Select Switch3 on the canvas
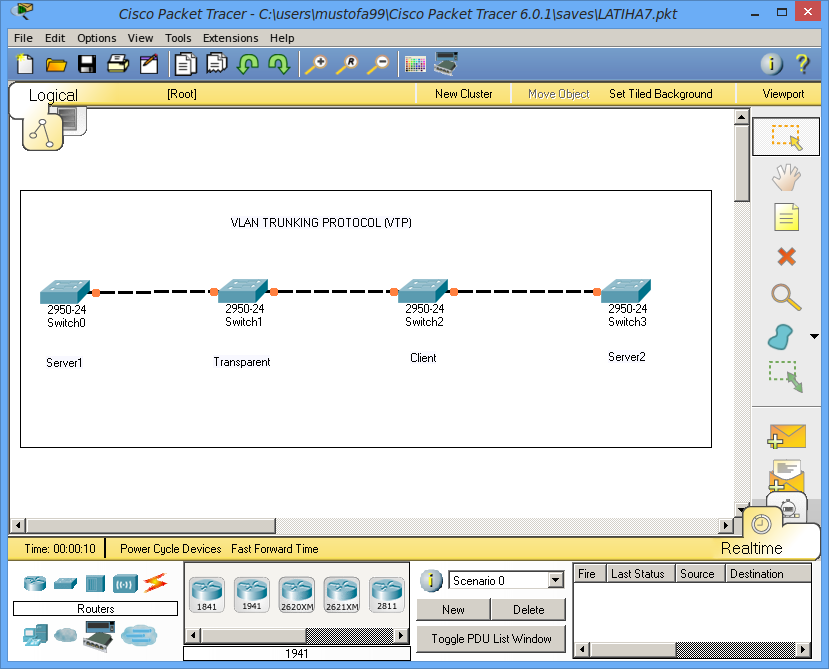The height and width of the screenshot is (669, 829). click(x=626, y=291)
